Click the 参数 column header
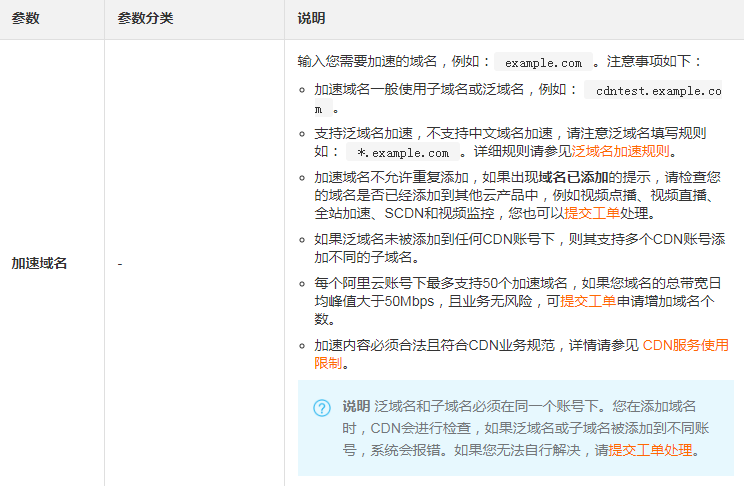The width and height of the screenshot is (744, 486). coord(26,19)
